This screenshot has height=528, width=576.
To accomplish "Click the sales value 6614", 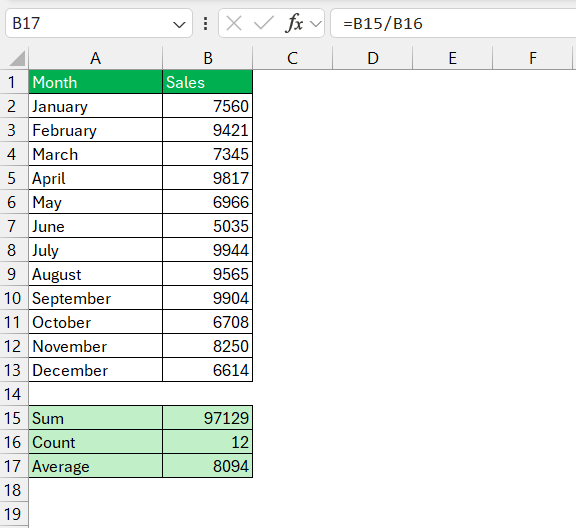I will click(x=208, y=370).
